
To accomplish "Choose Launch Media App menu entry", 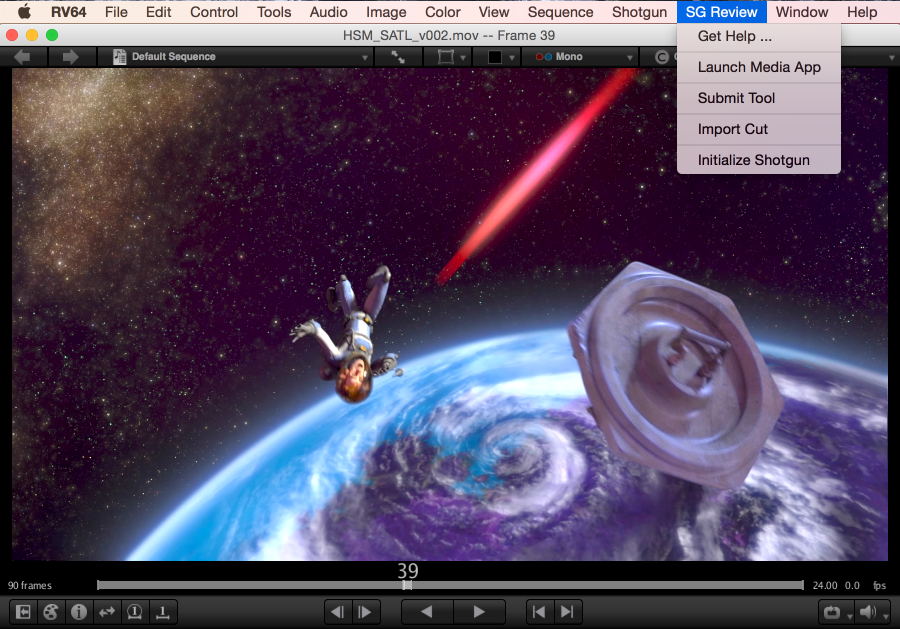I will pos(759,67).
